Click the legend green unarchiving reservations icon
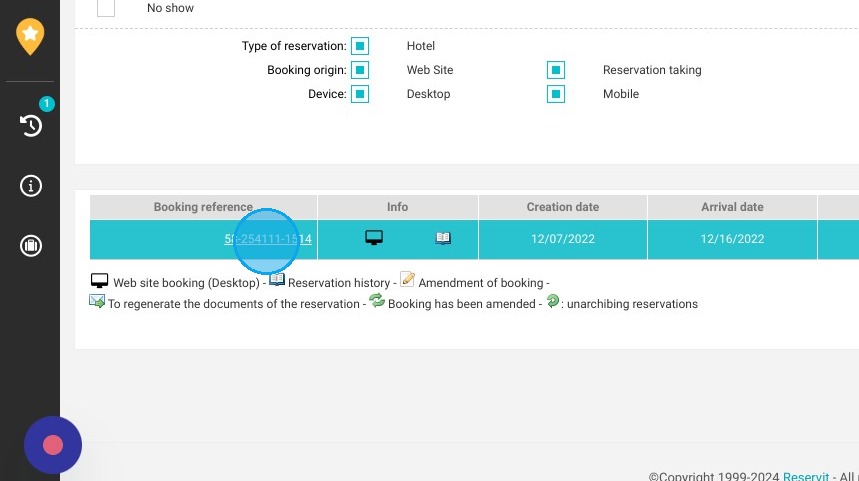This screenshot has height=481, width=859. click(x=553, y=300)
